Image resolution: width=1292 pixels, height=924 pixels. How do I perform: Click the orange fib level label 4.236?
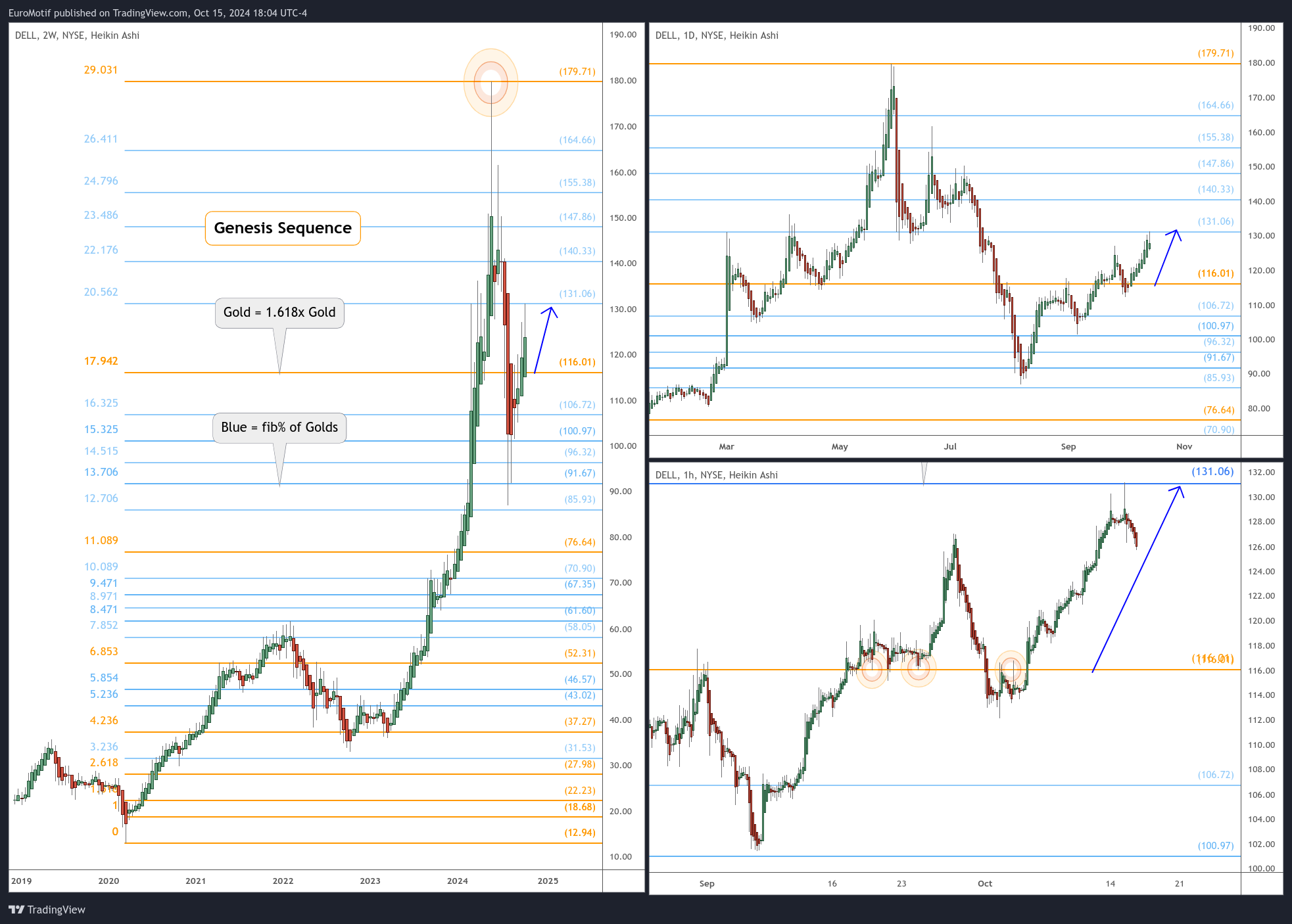(104, 720)
